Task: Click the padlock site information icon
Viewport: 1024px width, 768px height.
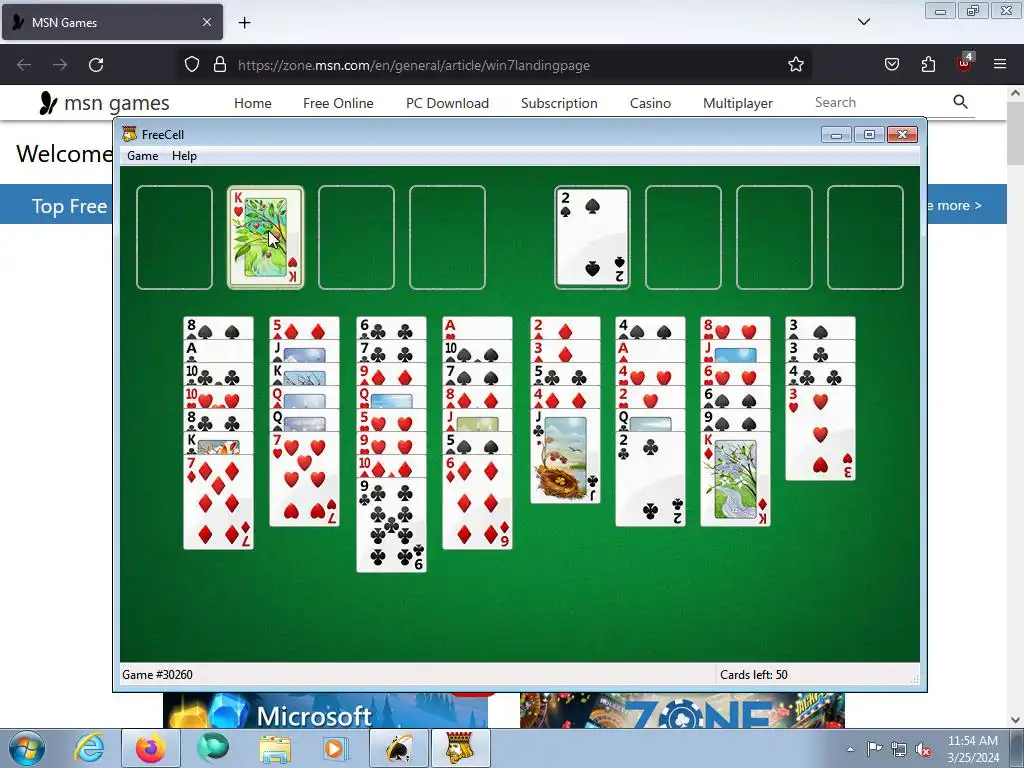Action: click(220, 65)
